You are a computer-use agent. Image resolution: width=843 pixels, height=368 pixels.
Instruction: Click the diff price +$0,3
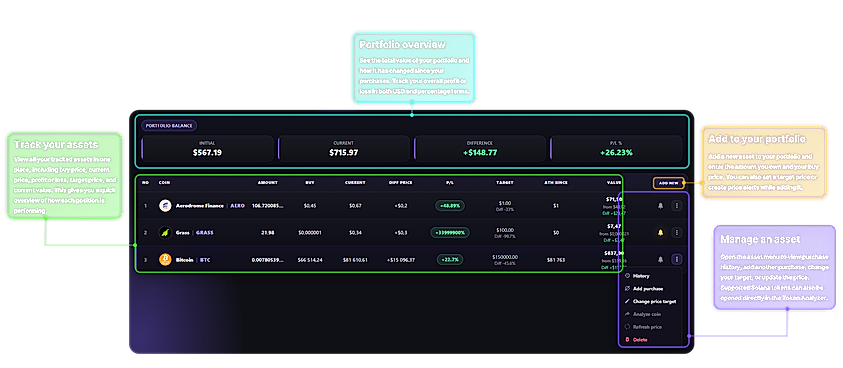click(401, 233)
